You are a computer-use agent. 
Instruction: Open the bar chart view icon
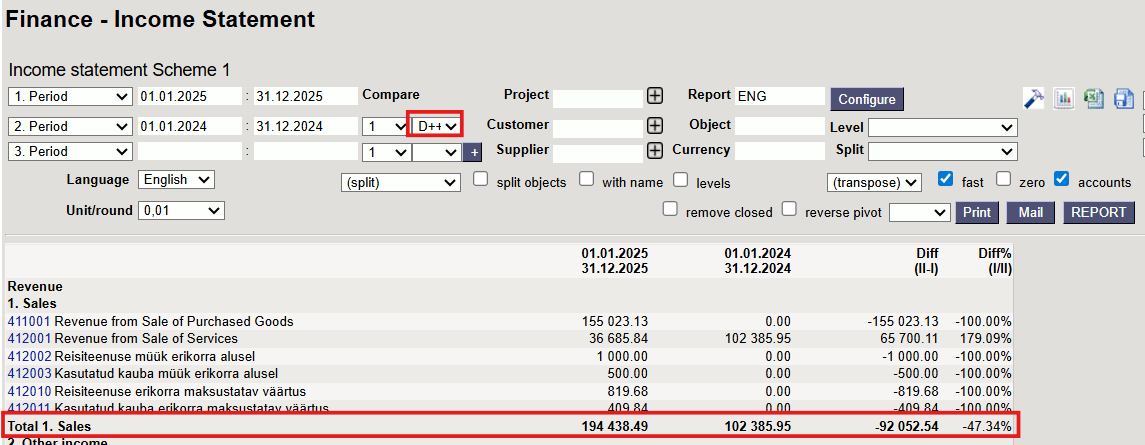(x=1064, y=98)
